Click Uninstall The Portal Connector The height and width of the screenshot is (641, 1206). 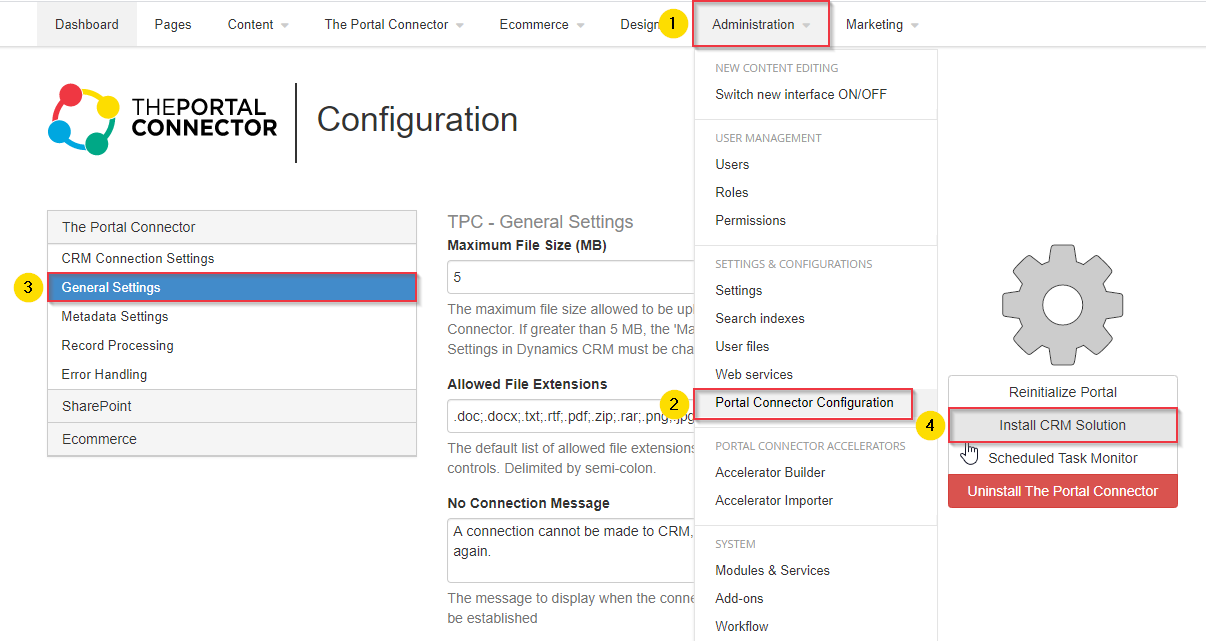(x=1063, y=491)
